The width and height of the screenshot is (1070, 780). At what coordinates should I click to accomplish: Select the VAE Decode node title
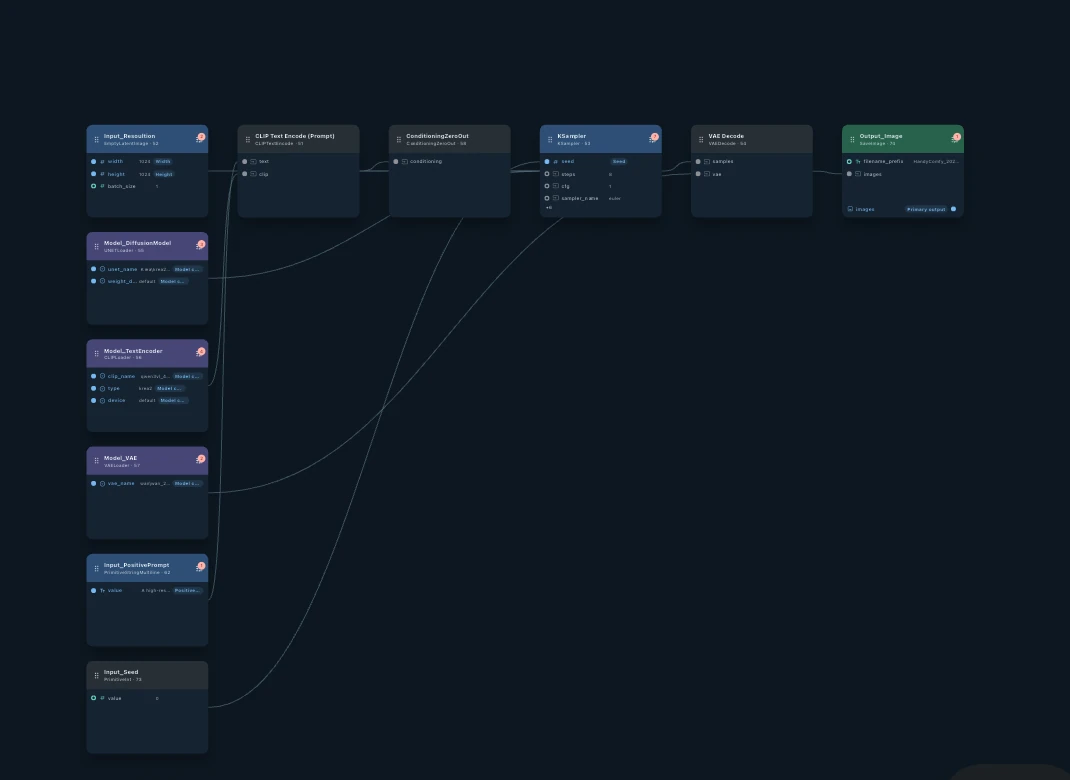726,136
